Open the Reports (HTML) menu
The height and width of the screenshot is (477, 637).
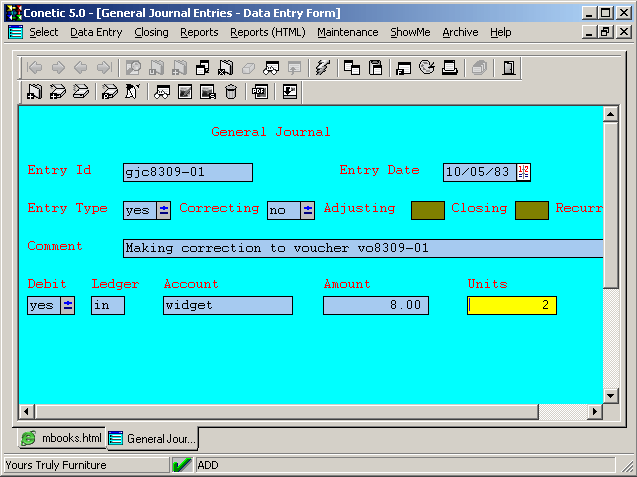(x=267, y=32)
